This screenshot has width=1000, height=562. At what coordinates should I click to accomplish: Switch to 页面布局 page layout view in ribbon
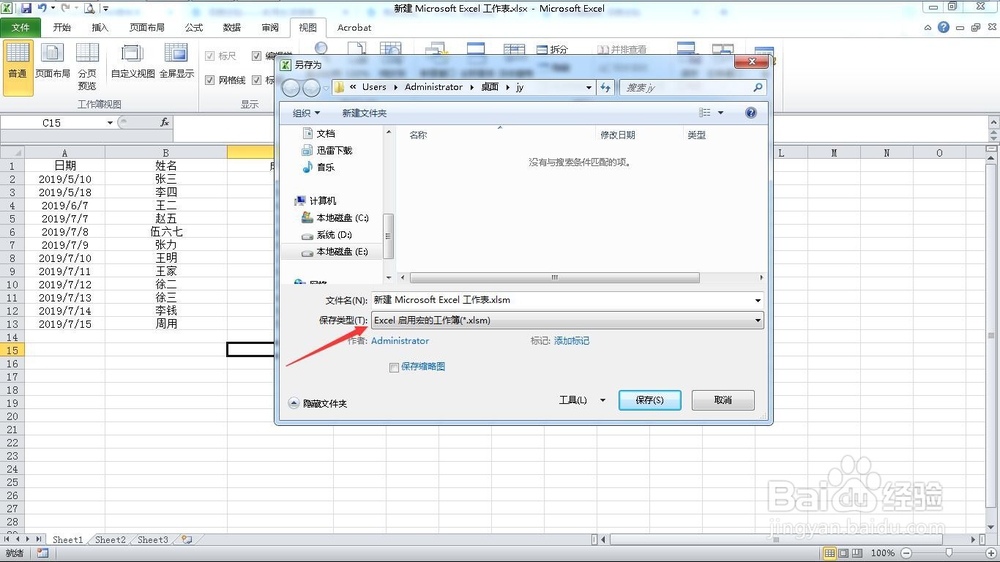tap(52, 61)
